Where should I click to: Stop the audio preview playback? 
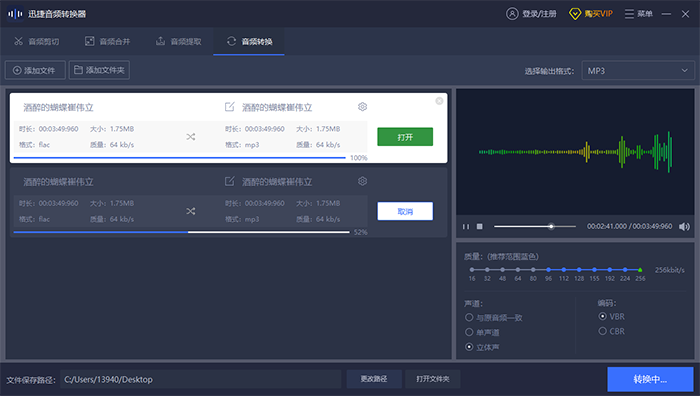(x=479, y=226)
